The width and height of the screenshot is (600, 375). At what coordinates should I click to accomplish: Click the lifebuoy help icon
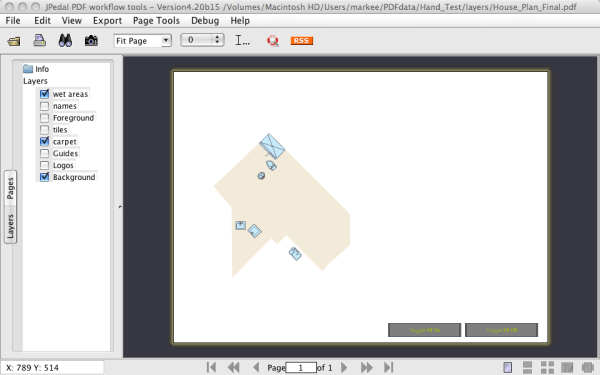tap(272, 41)
